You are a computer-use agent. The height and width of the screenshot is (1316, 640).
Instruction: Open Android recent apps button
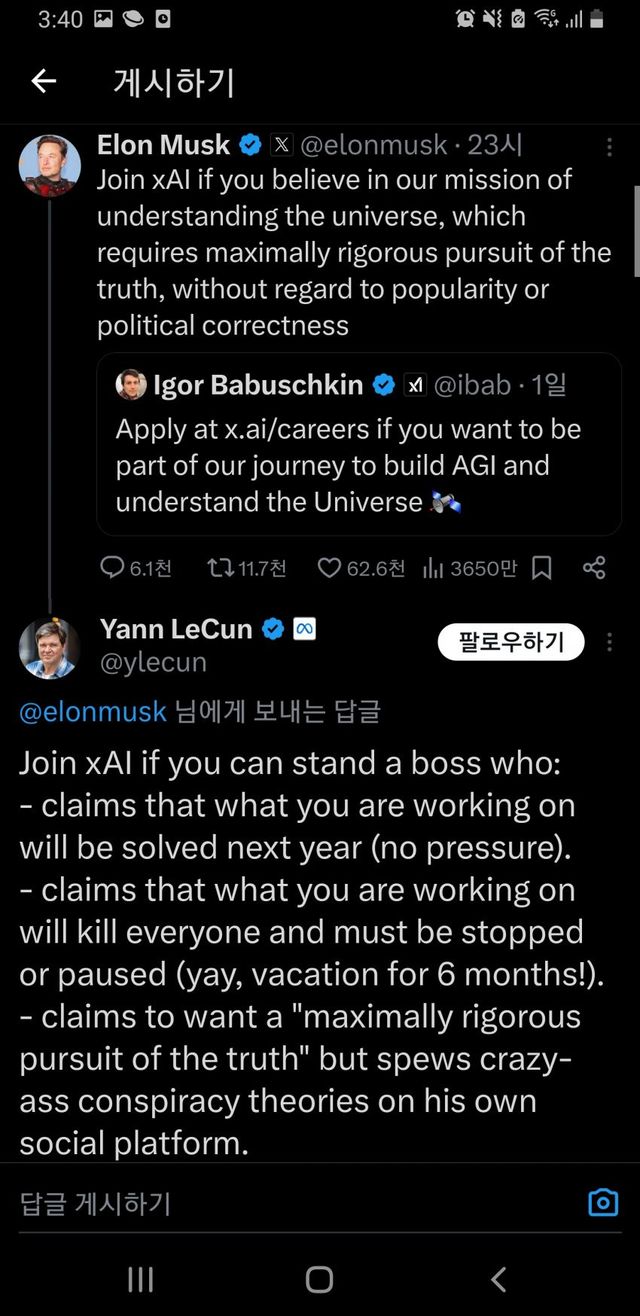tap(141, 1279)
